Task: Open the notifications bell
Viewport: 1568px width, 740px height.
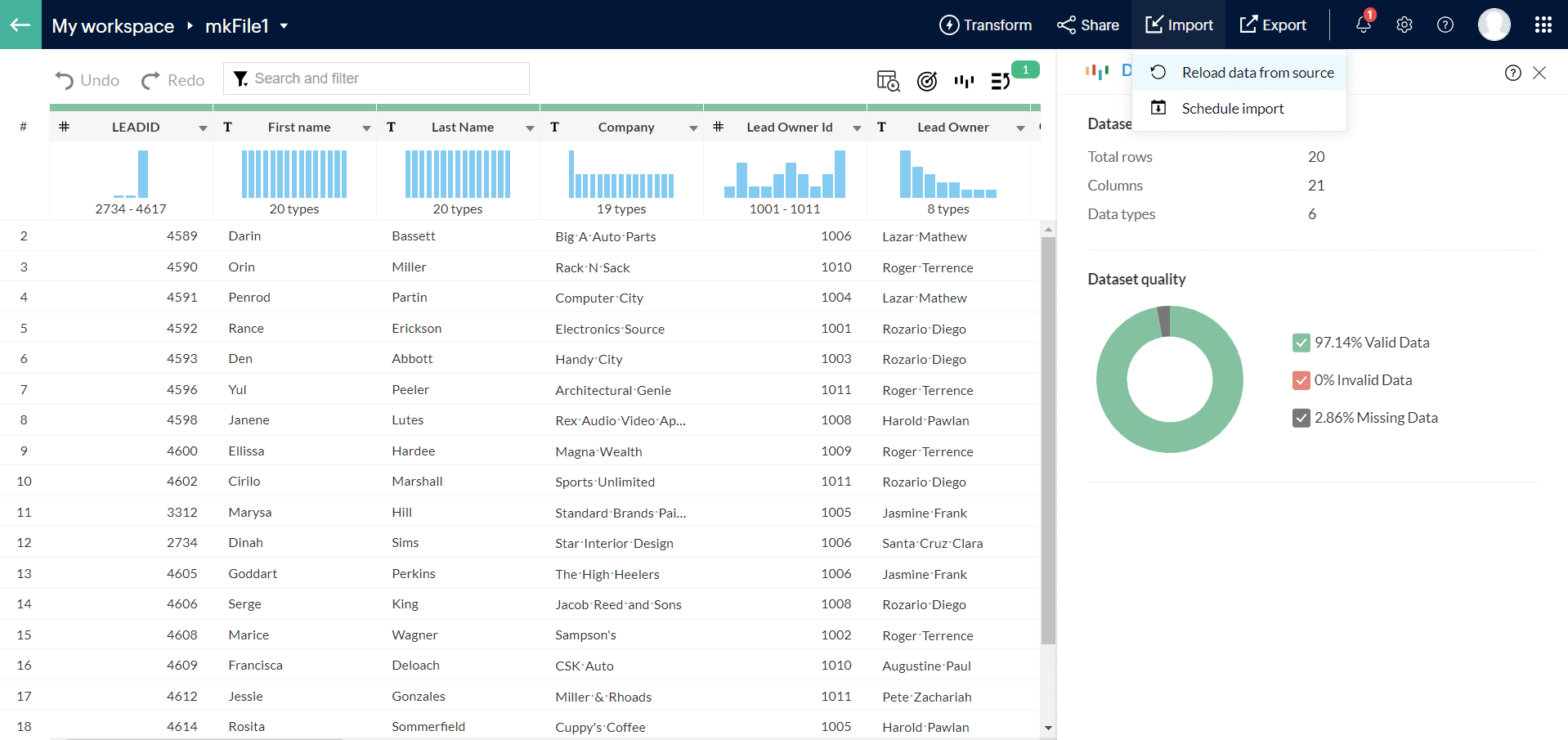Action: click(x=1363, y=25)
